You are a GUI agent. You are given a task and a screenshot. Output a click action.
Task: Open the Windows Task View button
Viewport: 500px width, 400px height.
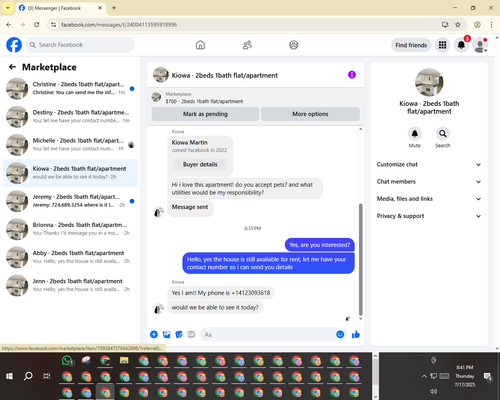47,376
